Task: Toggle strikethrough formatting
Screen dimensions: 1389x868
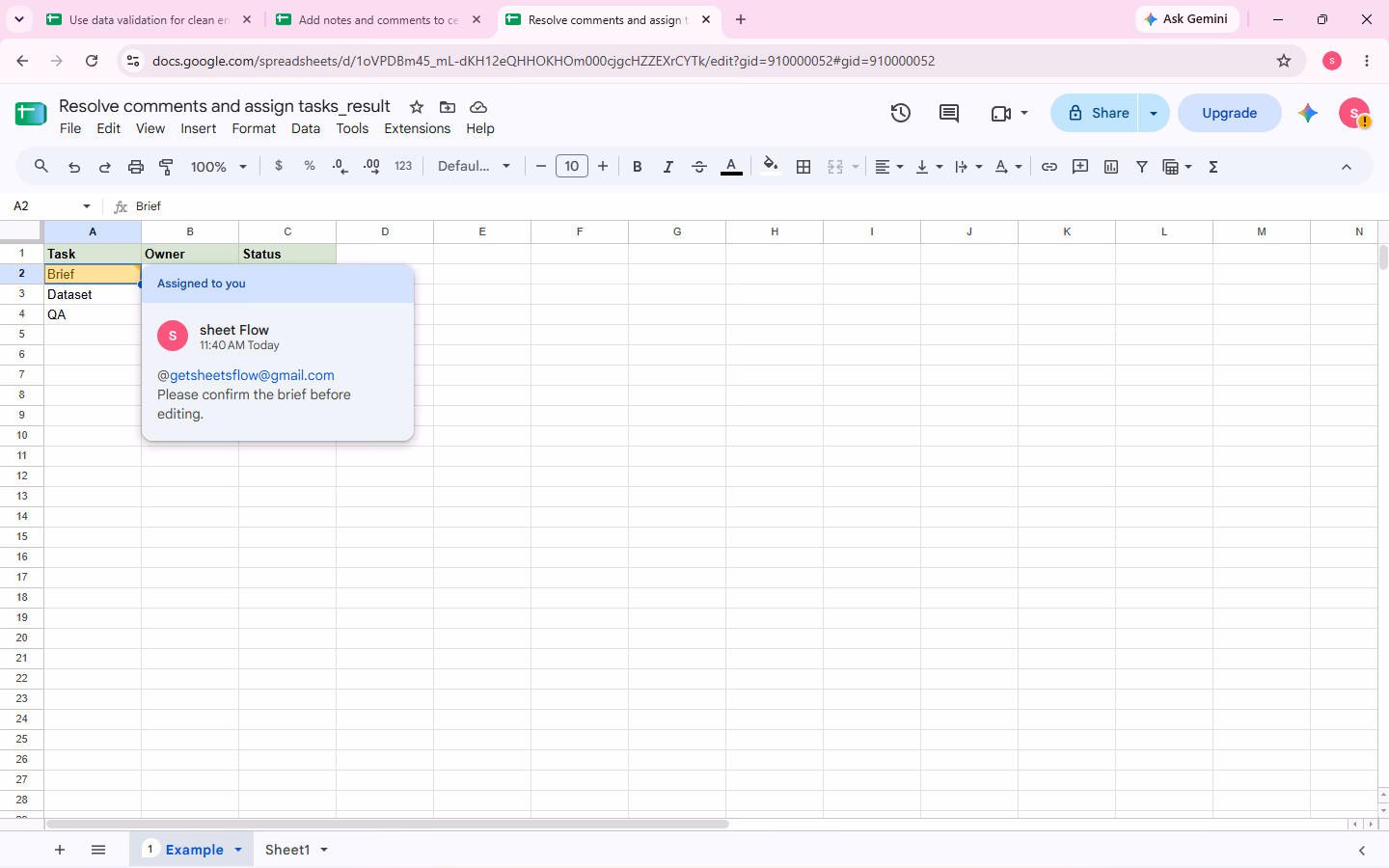Action: point(699,167)
